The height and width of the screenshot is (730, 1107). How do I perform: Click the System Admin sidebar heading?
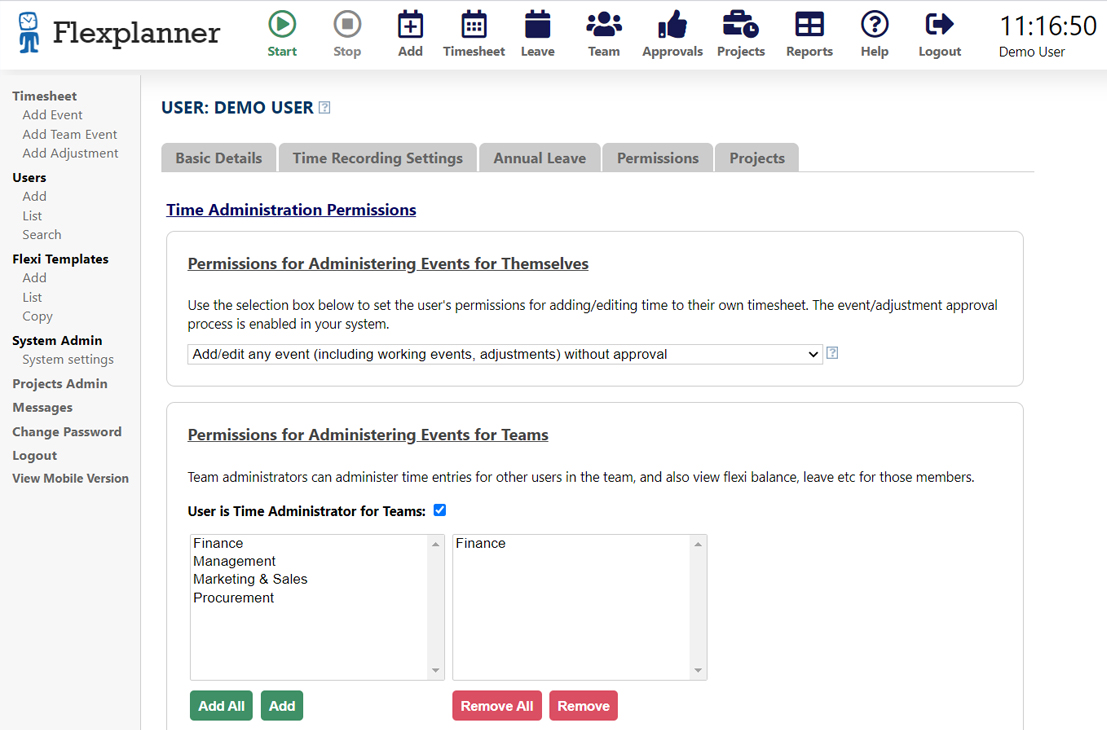[57, 340]
